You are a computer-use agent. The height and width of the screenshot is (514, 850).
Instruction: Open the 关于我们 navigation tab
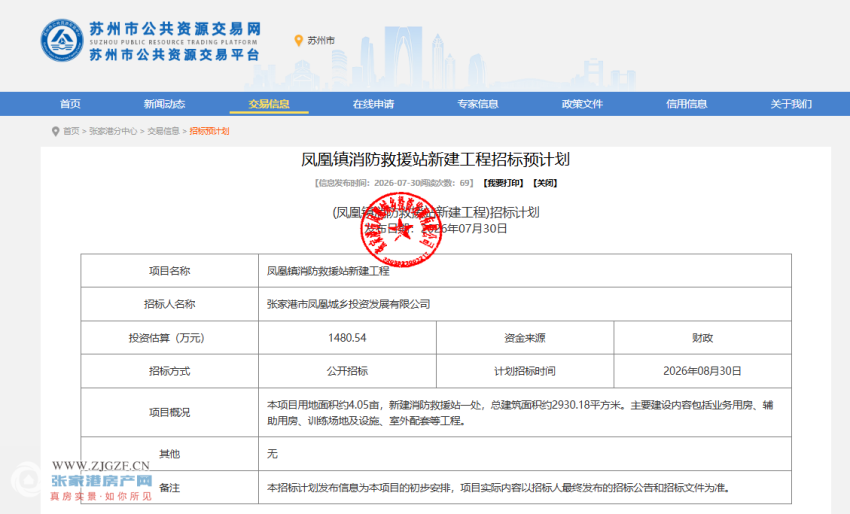[x=791, y=104]
